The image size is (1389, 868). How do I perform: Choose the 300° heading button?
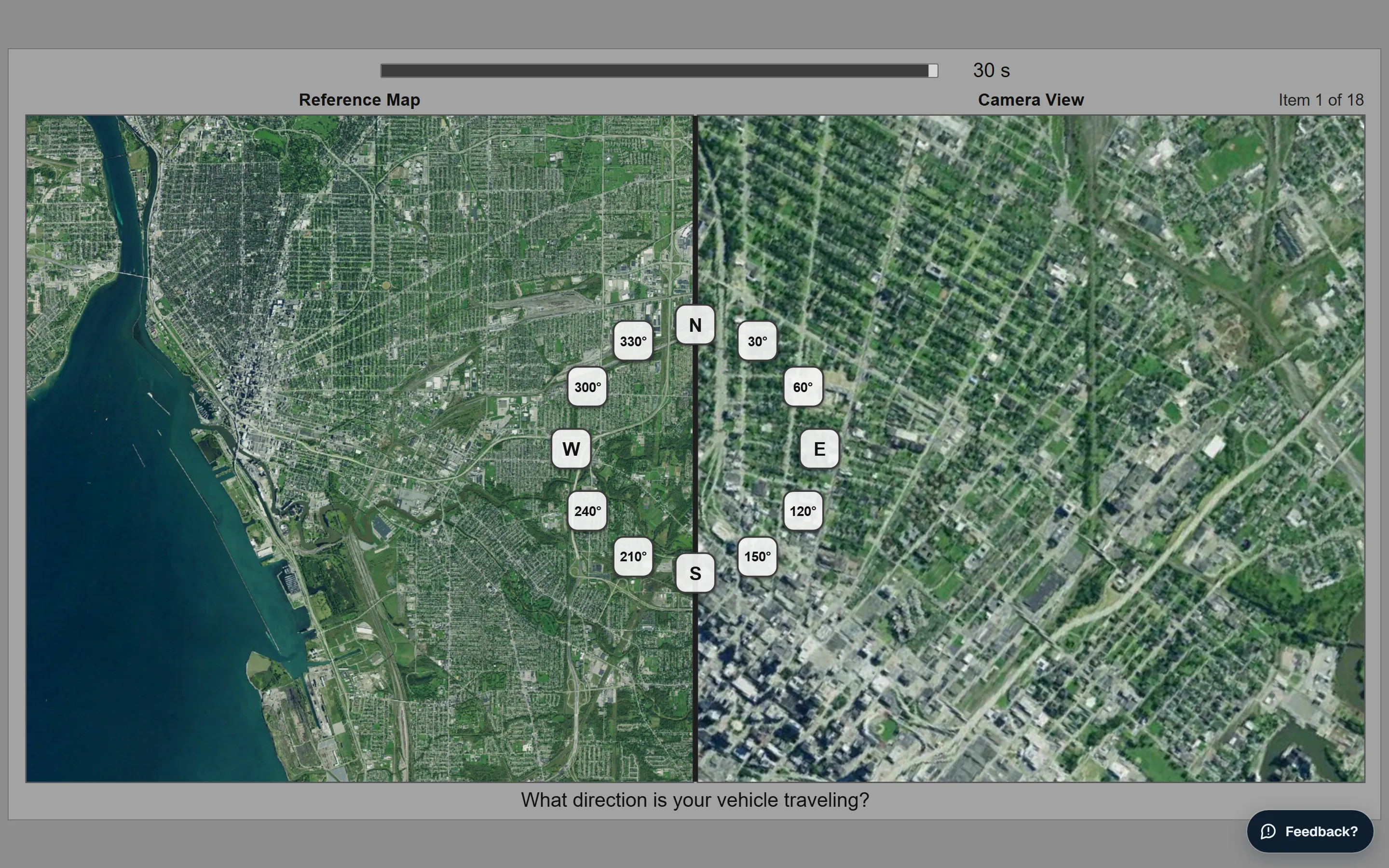tap(587, 387)
